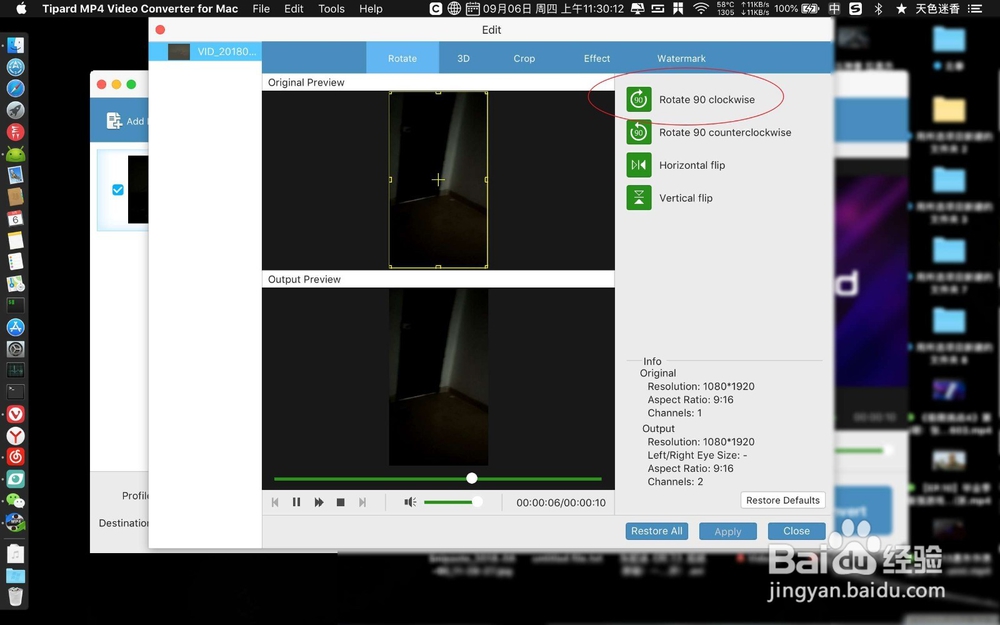Click the Restore All button
This screenshot has width=1000, height=625.
[x=656, y=531]
